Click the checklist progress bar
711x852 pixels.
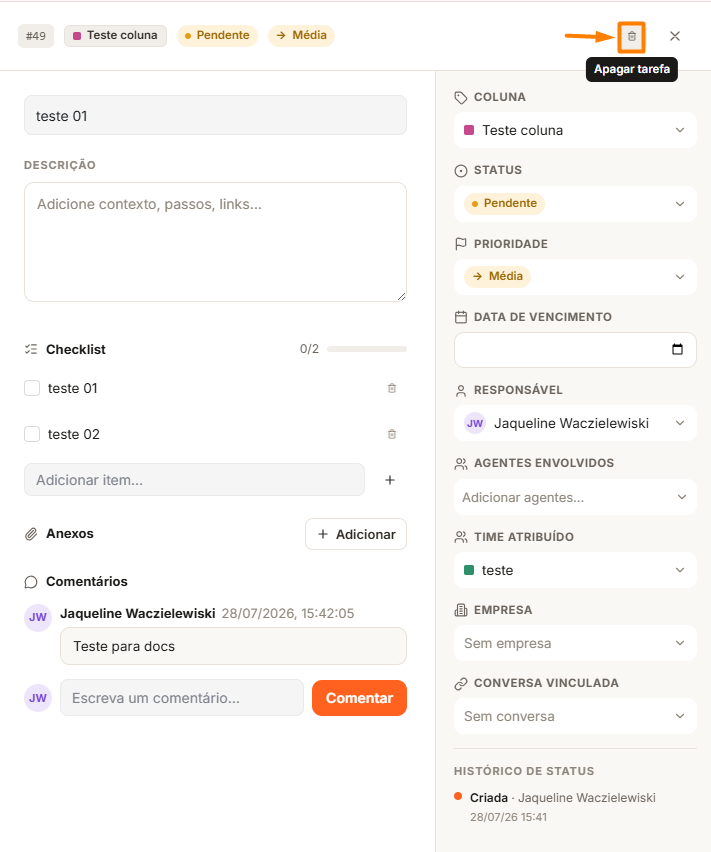(367, 349)
